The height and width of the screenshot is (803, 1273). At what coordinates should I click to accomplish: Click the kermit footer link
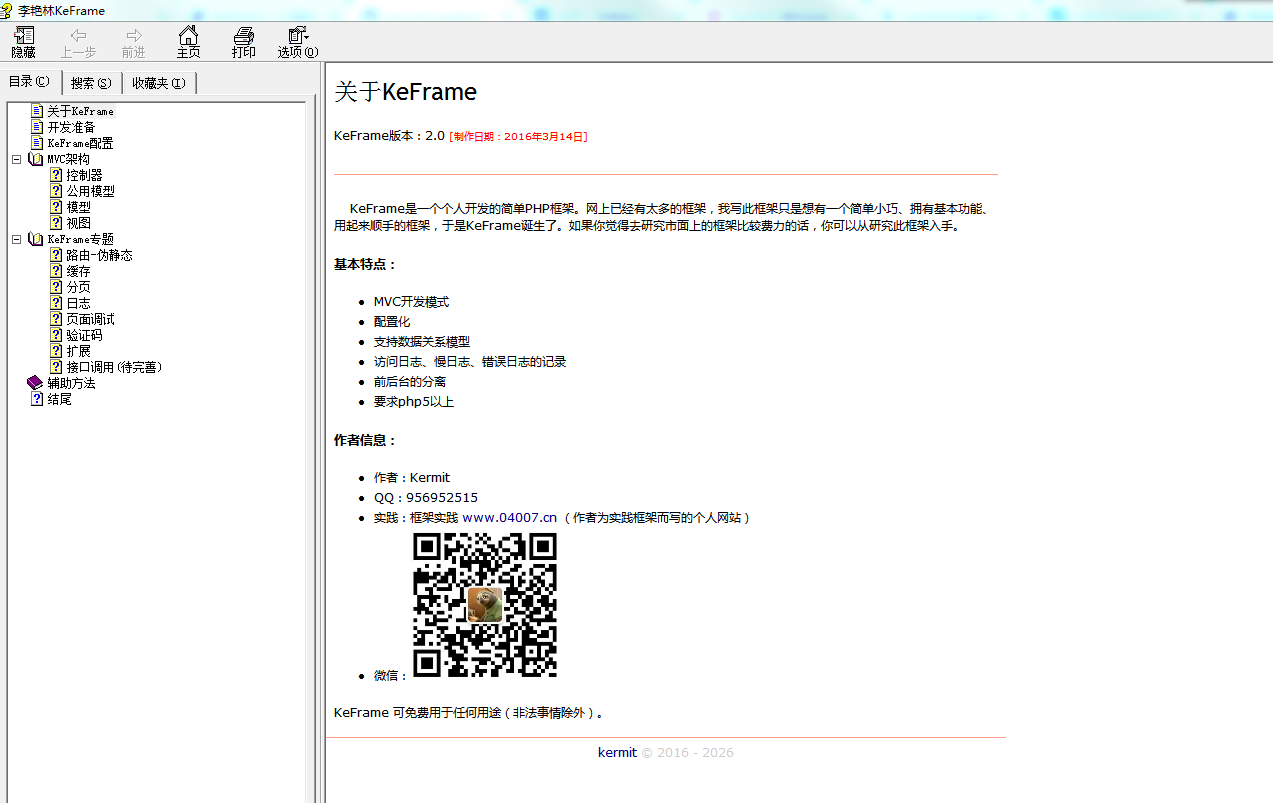click(617, 753)
